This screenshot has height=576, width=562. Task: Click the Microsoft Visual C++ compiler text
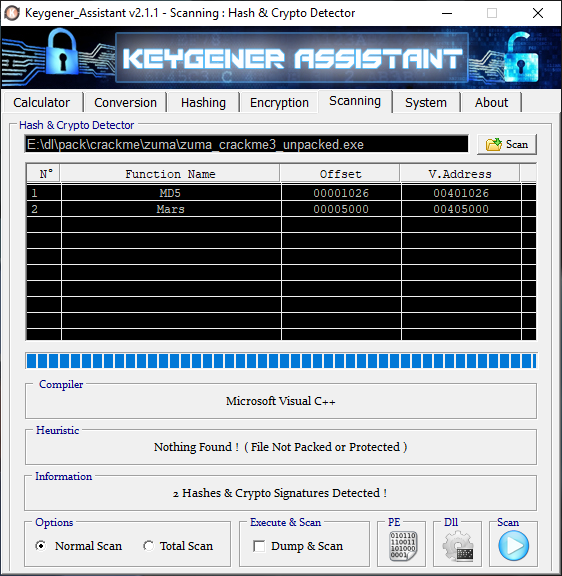point(281,401)
